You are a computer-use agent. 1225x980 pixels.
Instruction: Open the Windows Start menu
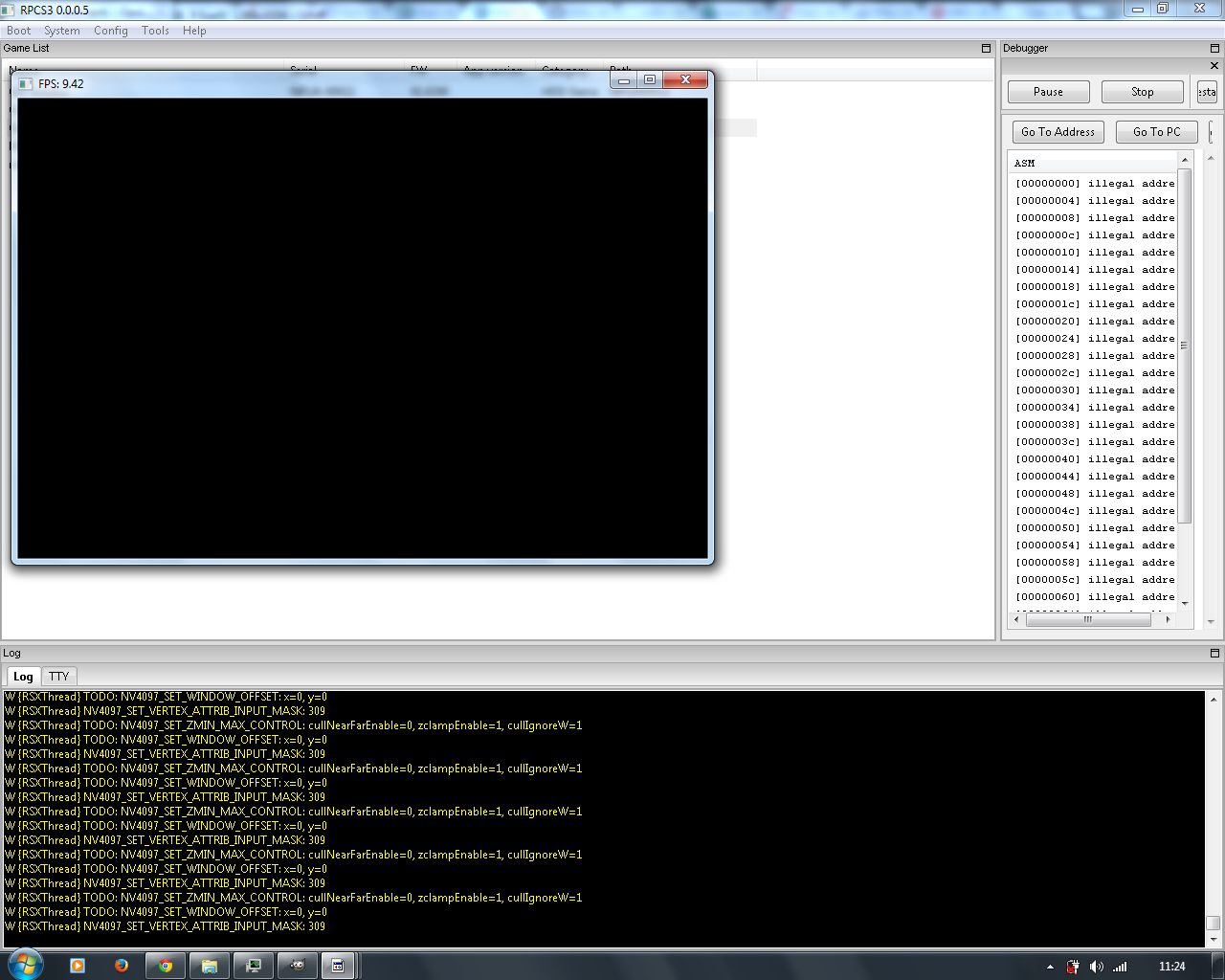tap(26, 964)
